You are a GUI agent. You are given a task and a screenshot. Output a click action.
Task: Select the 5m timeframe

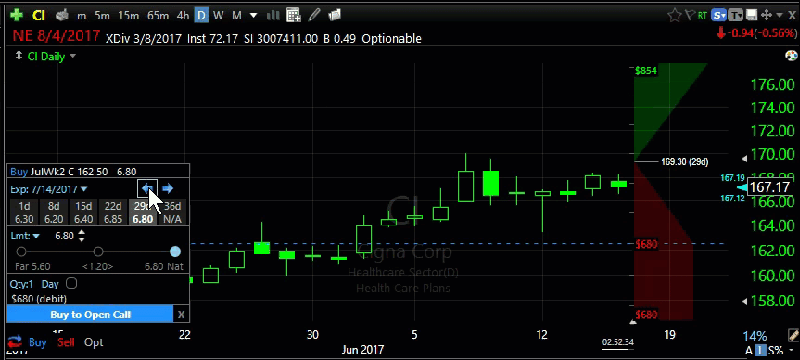102,15
